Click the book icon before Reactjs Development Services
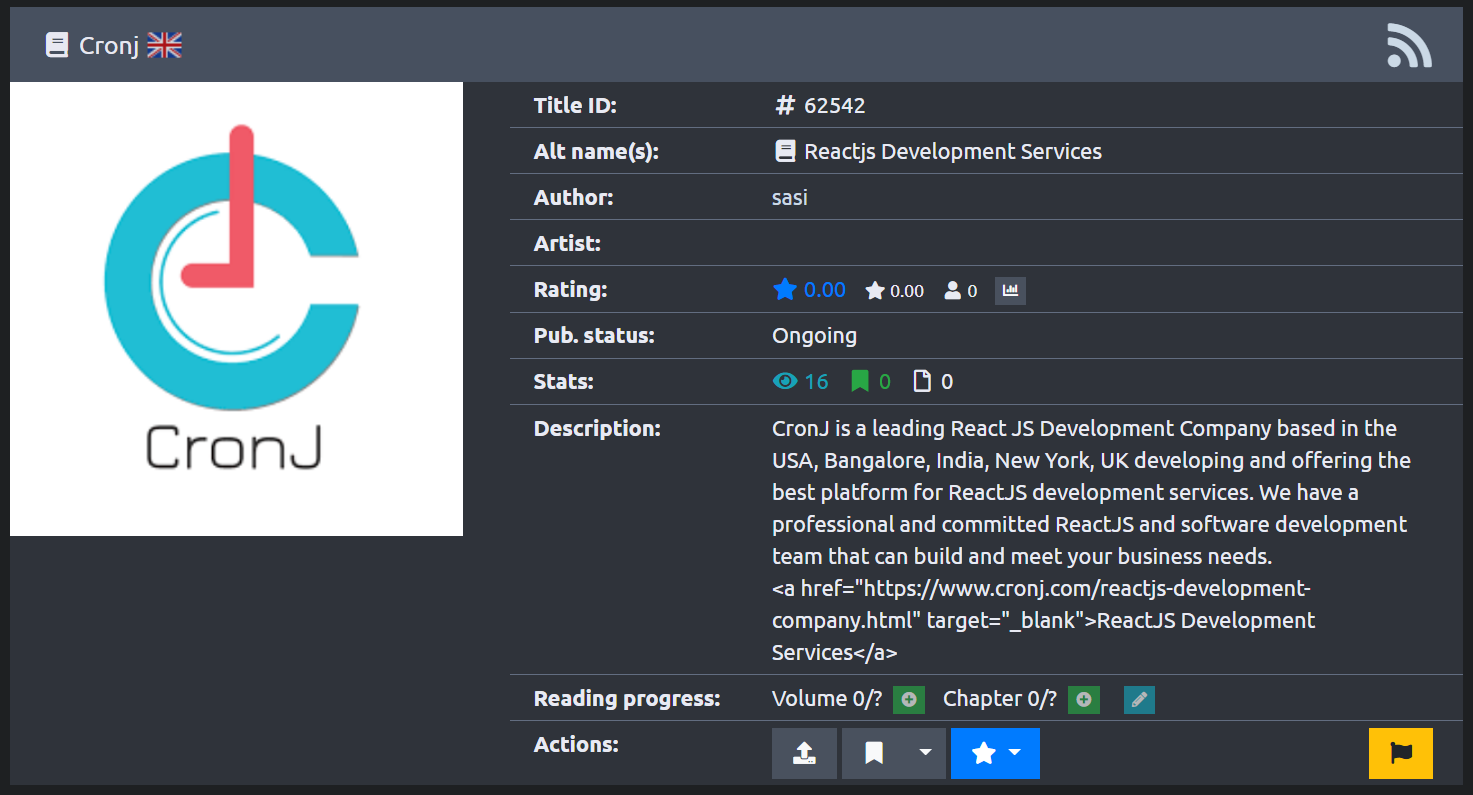The height and width of the screenshot is (795, 1473). (x=785, y=151)
